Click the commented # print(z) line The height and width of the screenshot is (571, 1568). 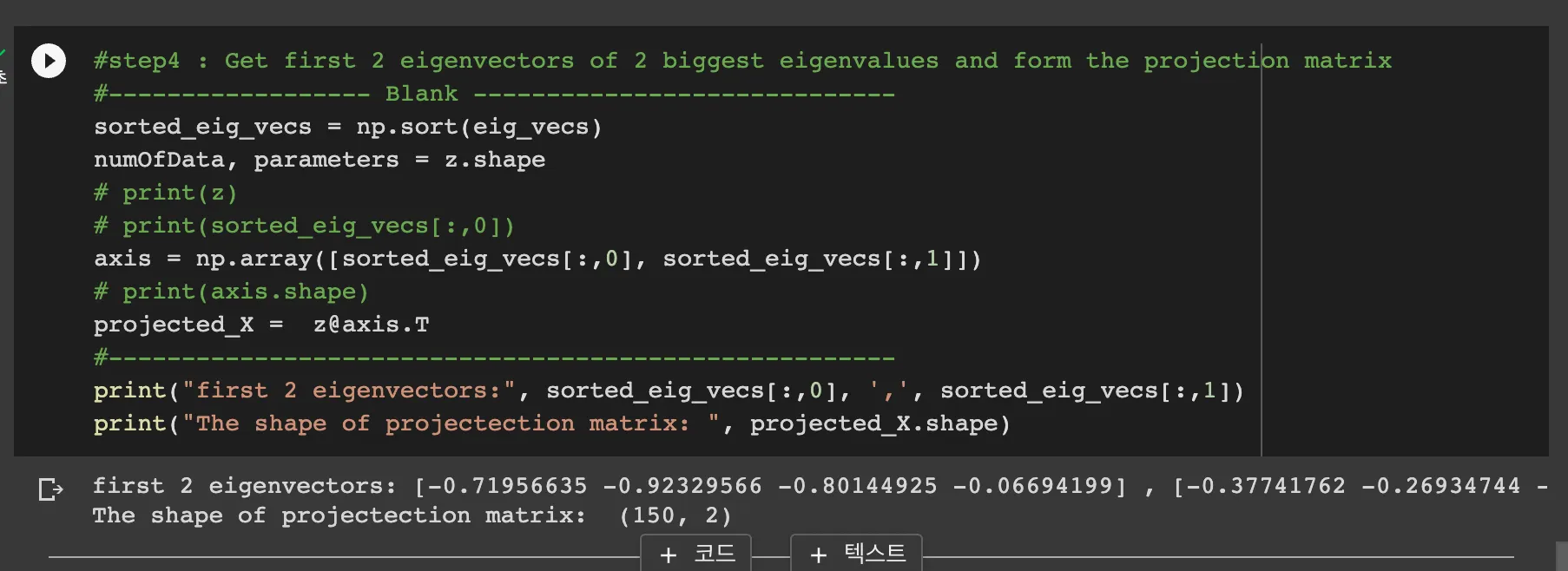pyautogui.click(x=165, y=193)
